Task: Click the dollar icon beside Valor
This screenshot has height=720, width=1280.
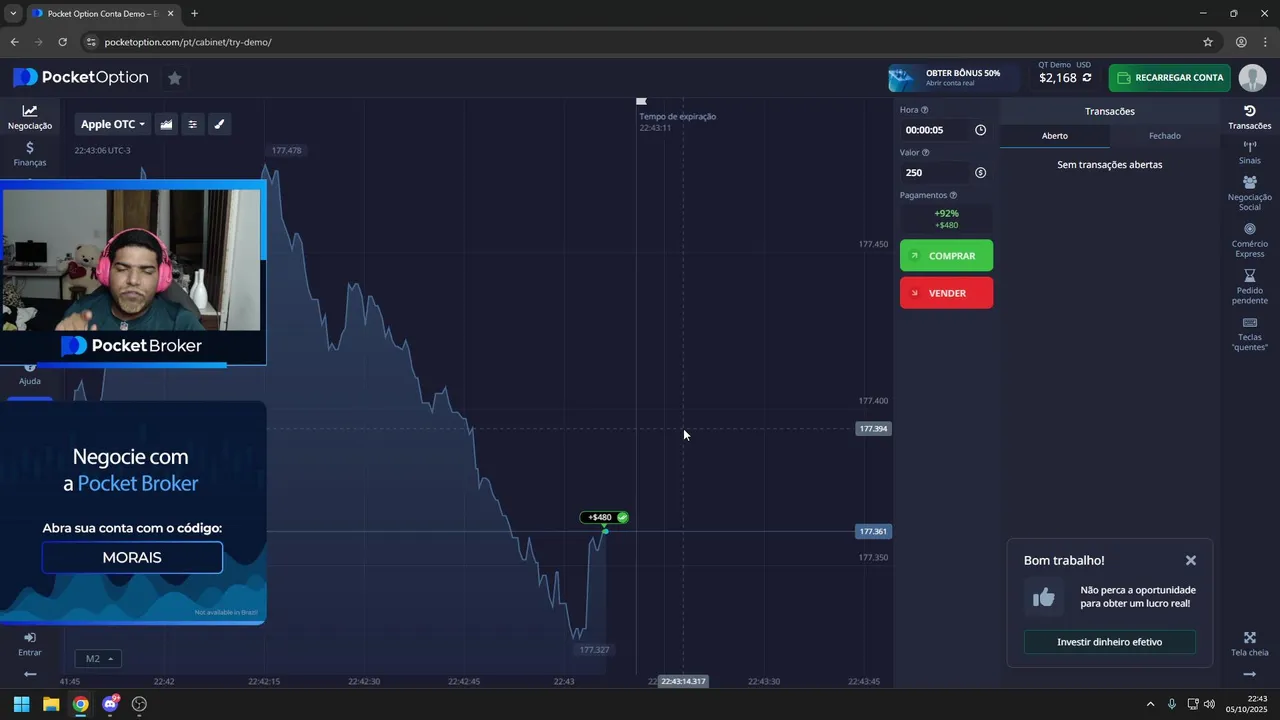Action: pos(980,173)
